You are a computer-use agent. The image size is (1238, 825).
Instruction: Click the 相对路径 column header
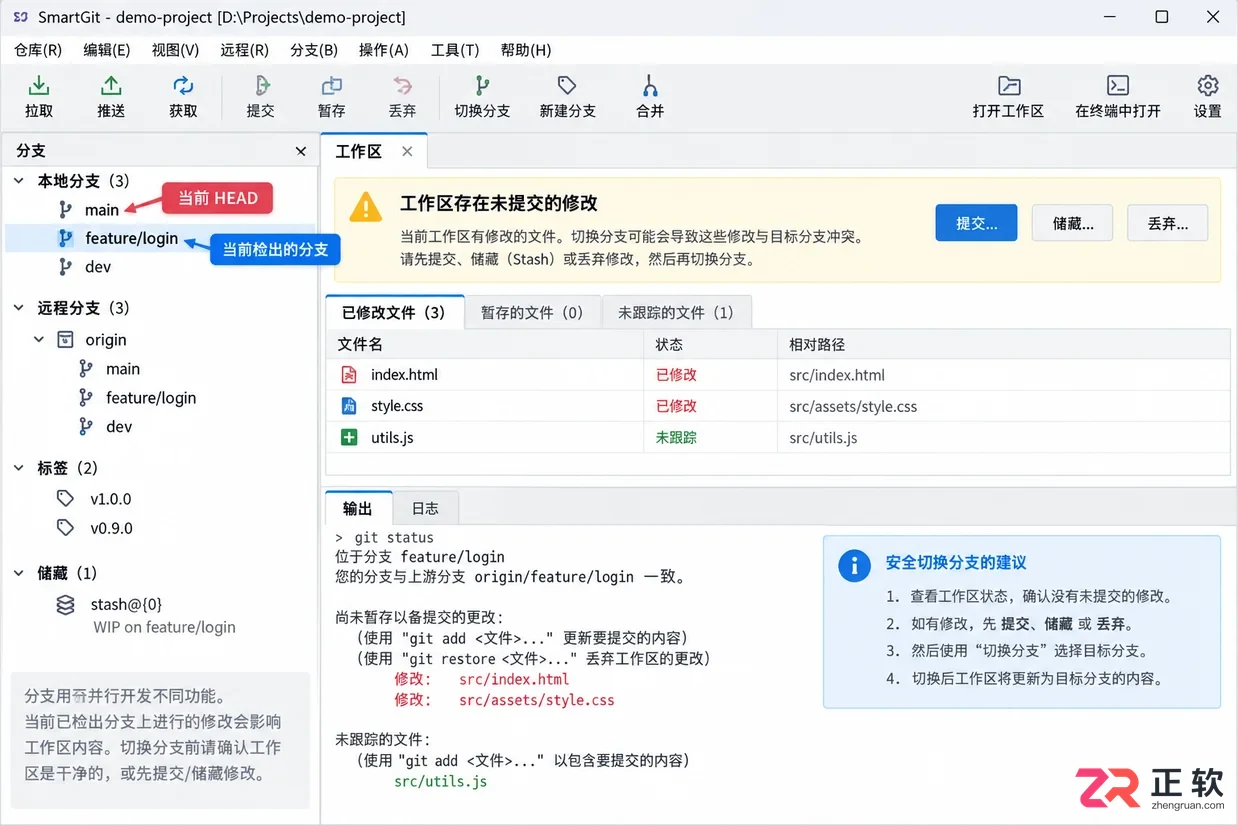pos(1003,344)
